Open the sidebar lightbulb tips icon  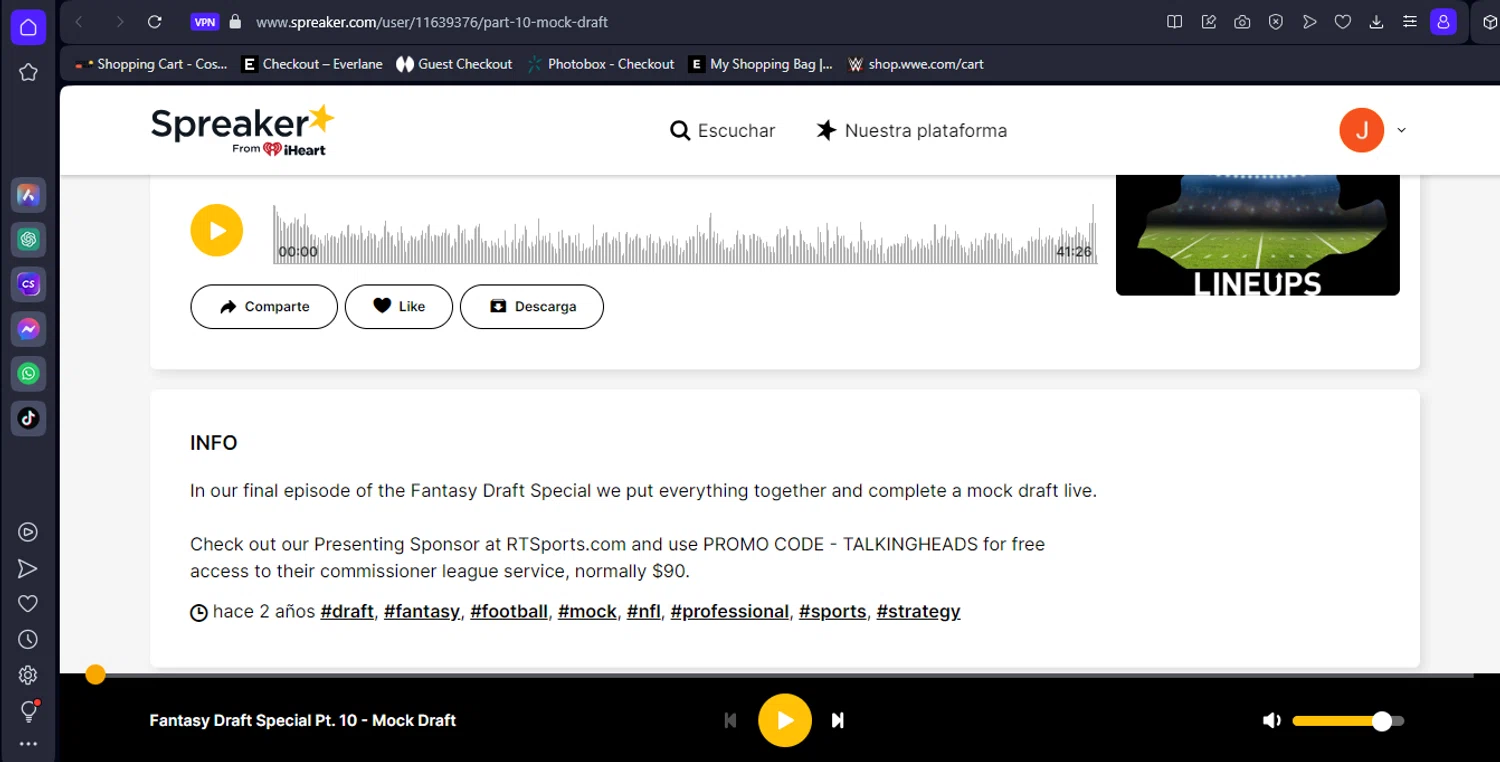(x=28, y=711)
